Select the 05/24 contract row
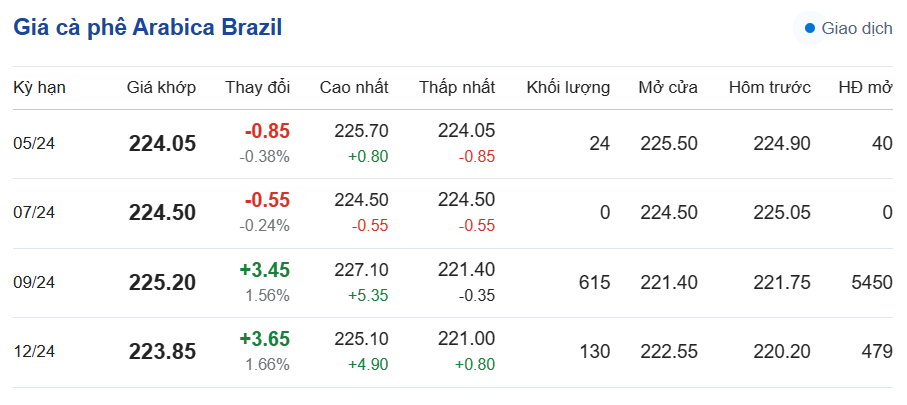Viewport: 907px width, 405px height. tap(34, 143)
